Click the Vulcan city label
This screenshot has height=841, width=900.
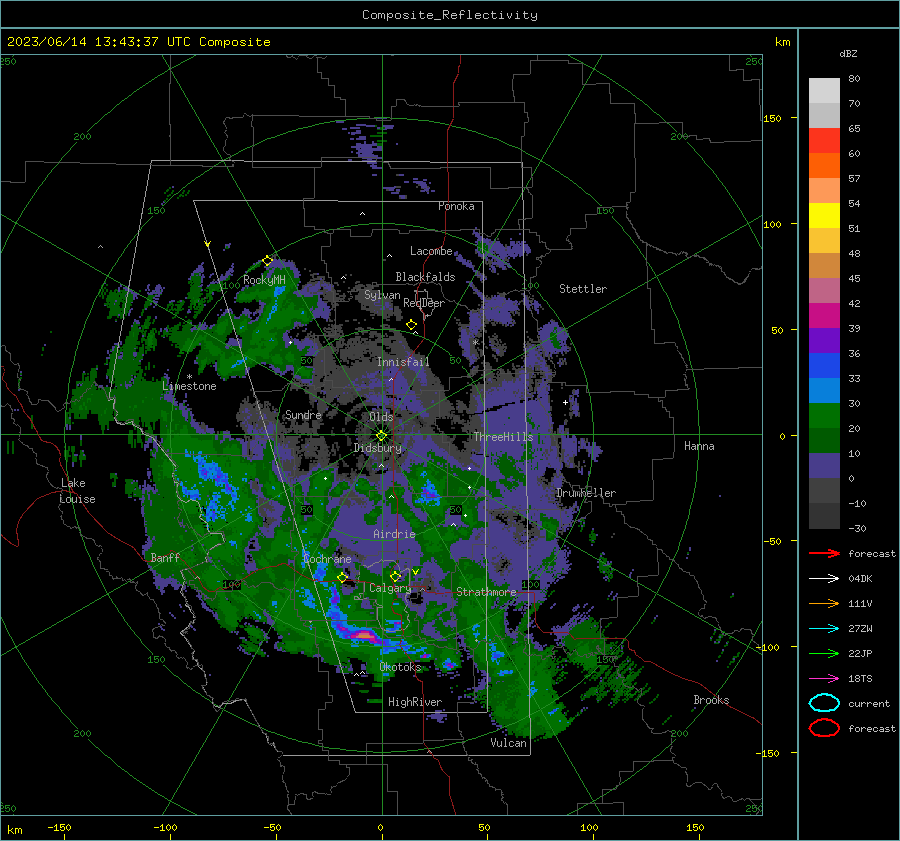[509, 743]
